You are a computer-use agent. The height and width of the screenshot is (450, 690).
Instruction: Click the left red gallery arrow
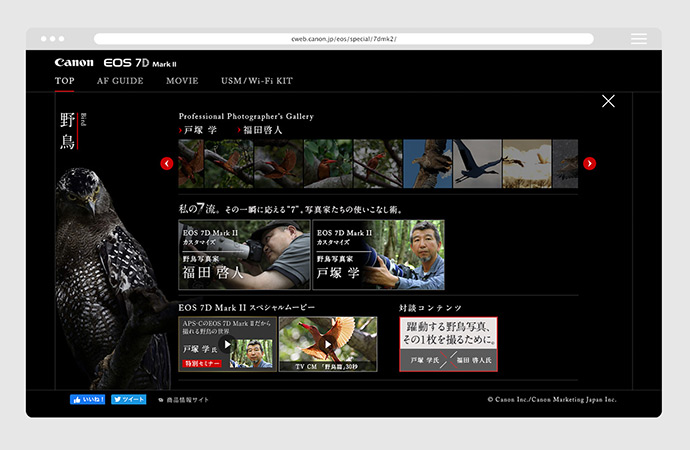(x=167, y=164)
